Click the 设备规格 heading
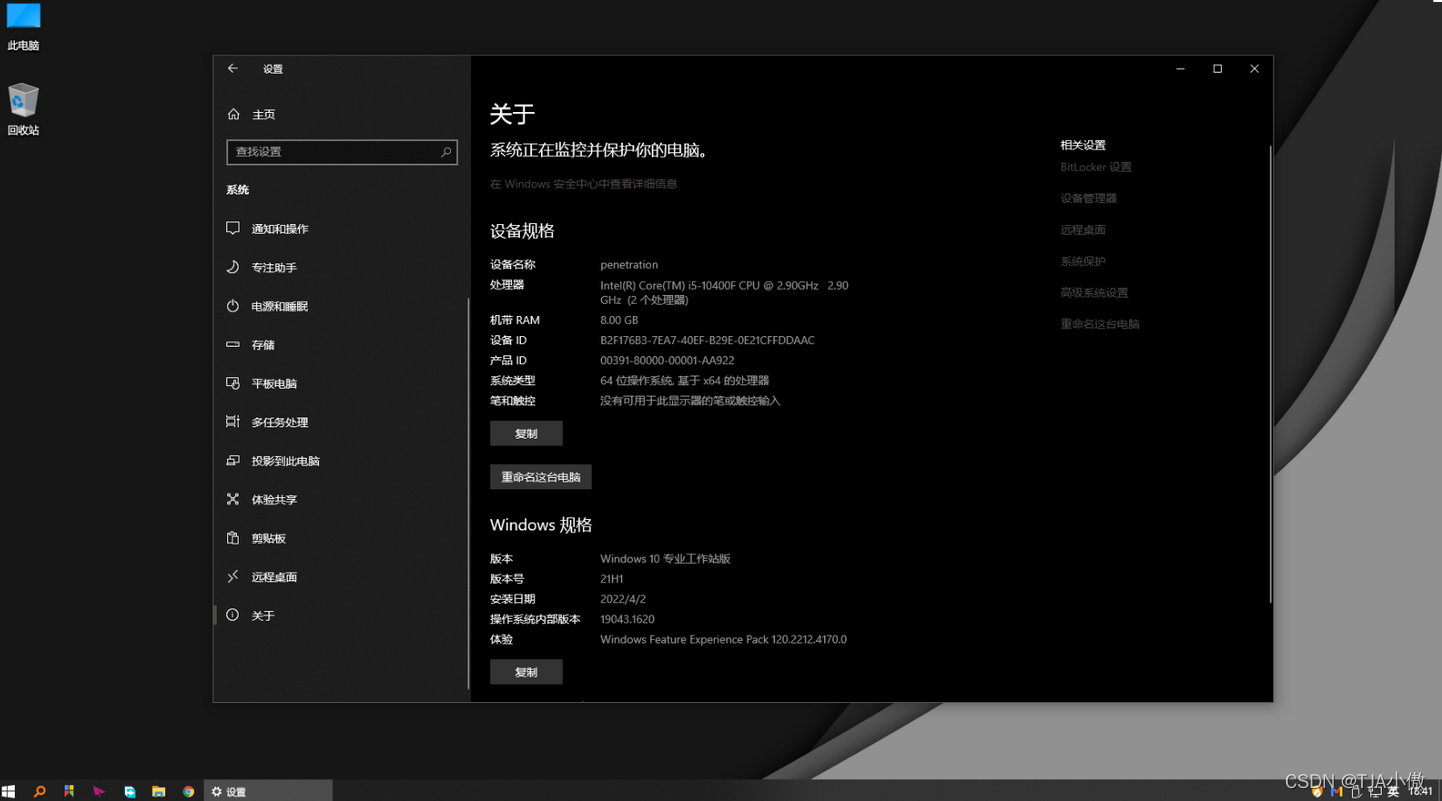 pos(522,231)
